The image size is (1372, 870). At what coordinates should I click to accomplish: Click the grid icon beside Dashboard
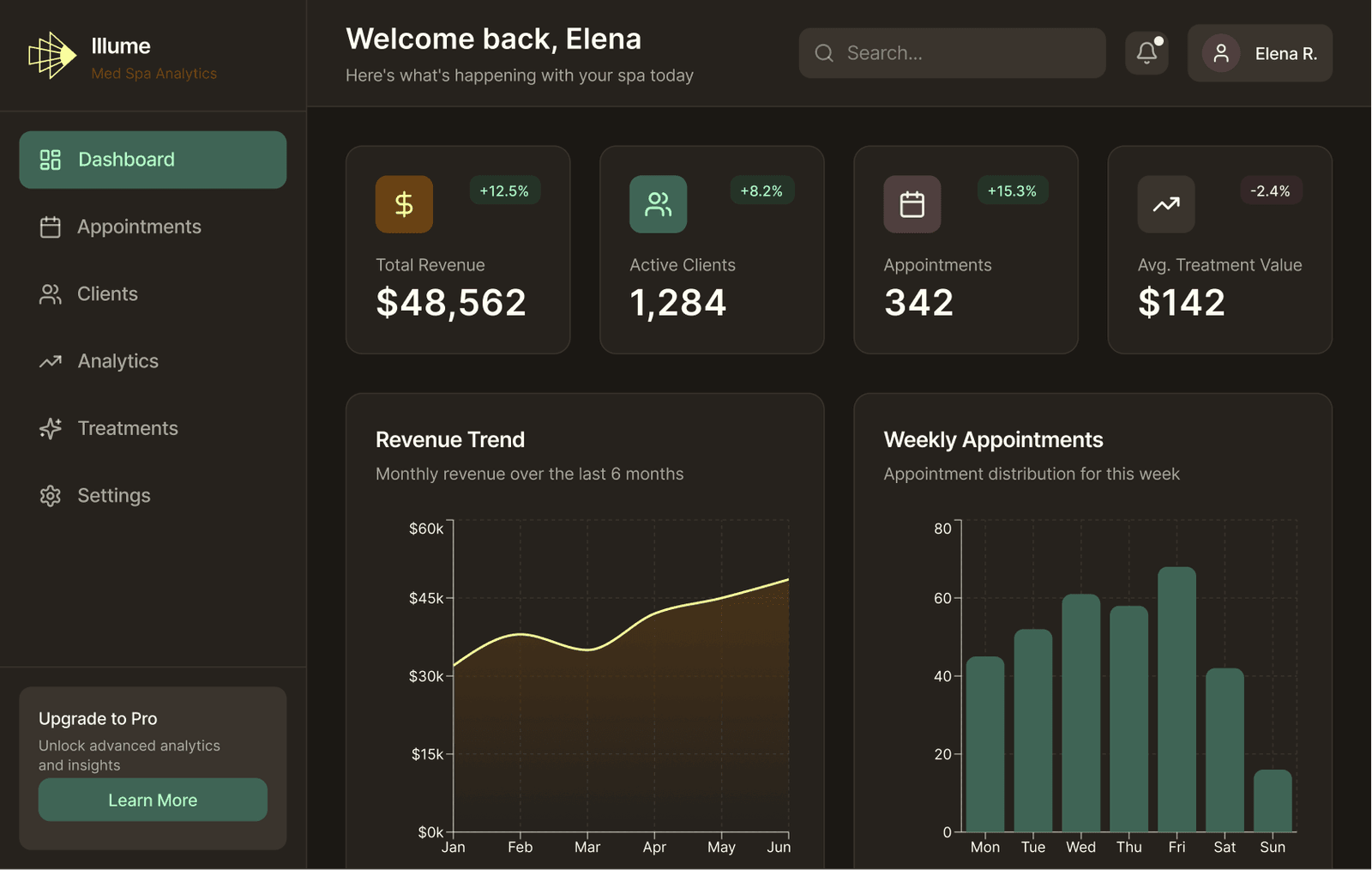coord(51,160)
